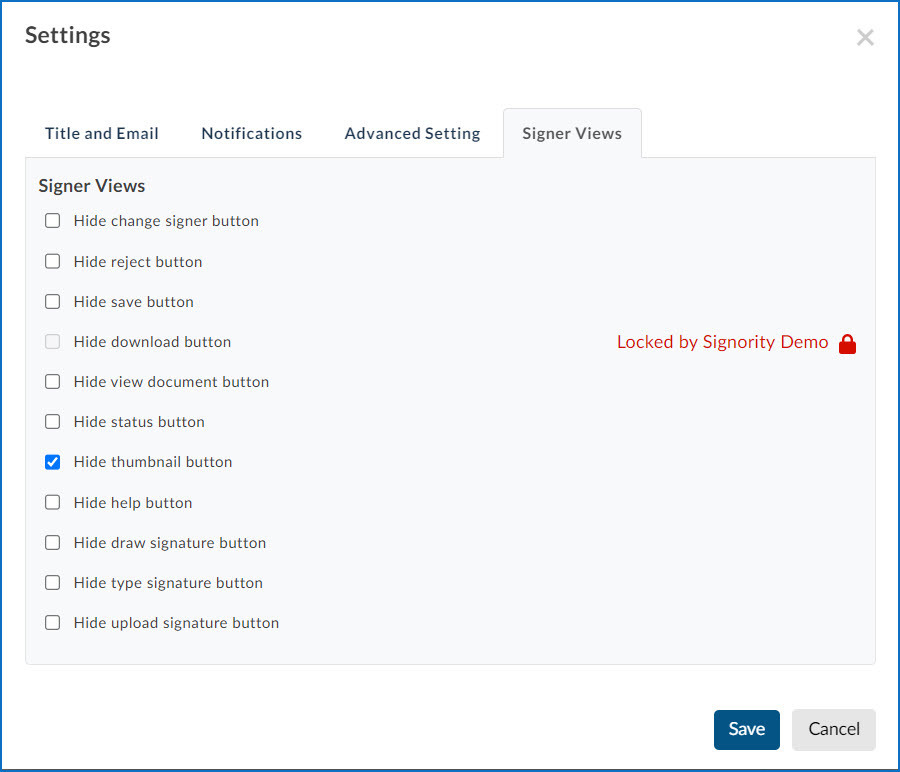Click the locked Hide download button checkbox

52,341
